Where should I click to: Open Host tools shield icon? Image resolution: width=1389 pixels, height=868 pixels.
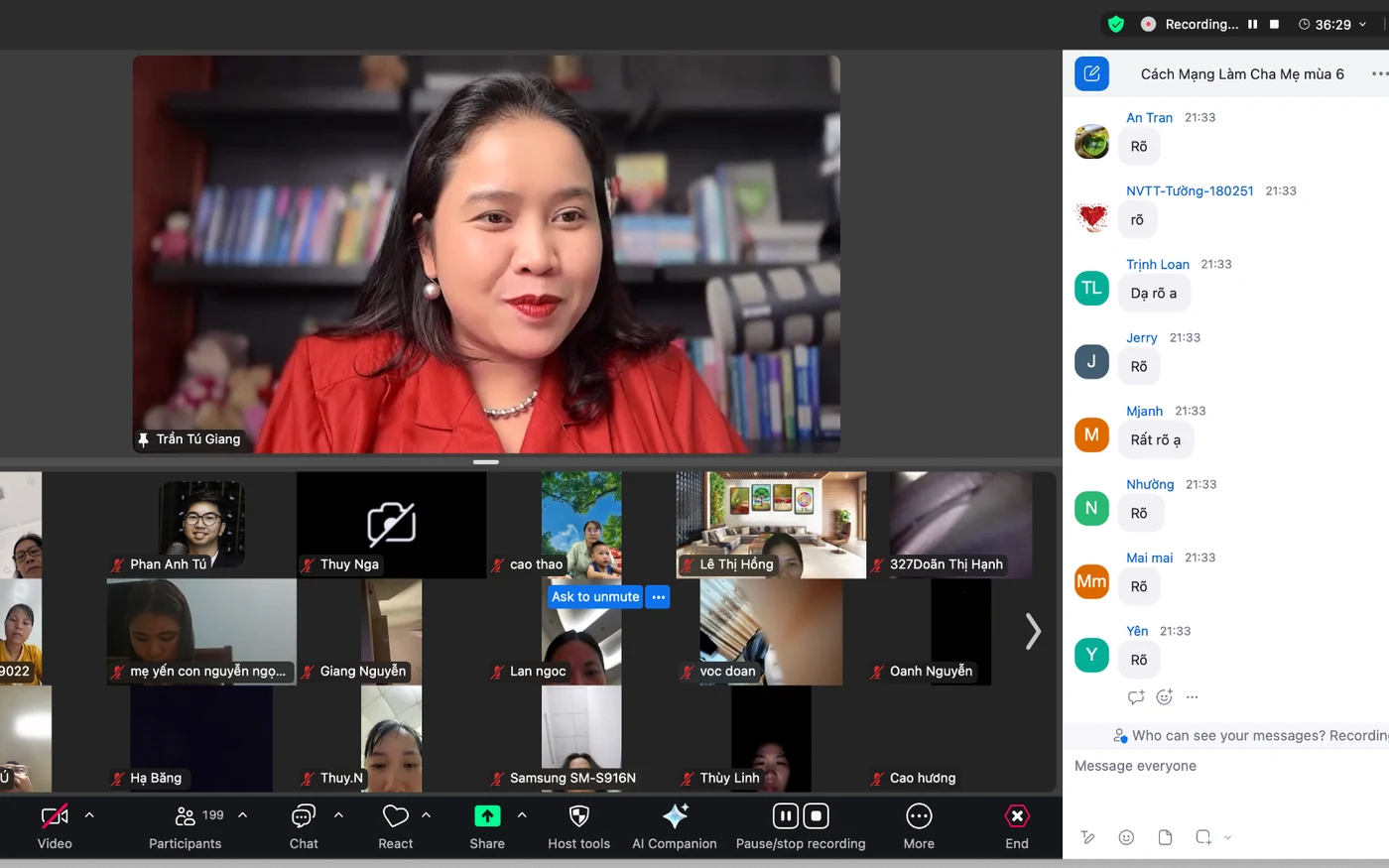pos(579,815)
